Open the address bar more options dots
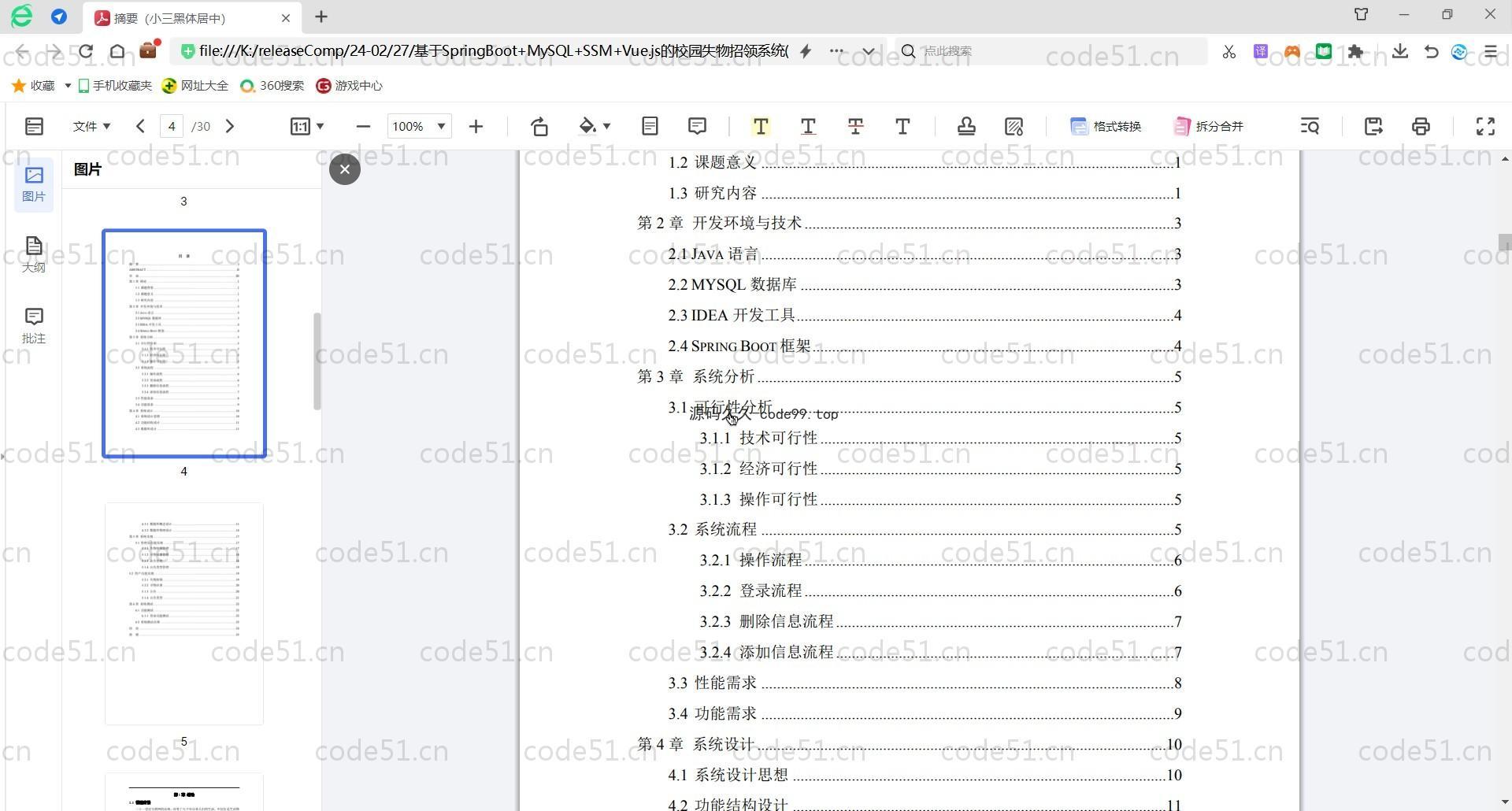Screen dimensions: 1512x811 pos(836,51)
